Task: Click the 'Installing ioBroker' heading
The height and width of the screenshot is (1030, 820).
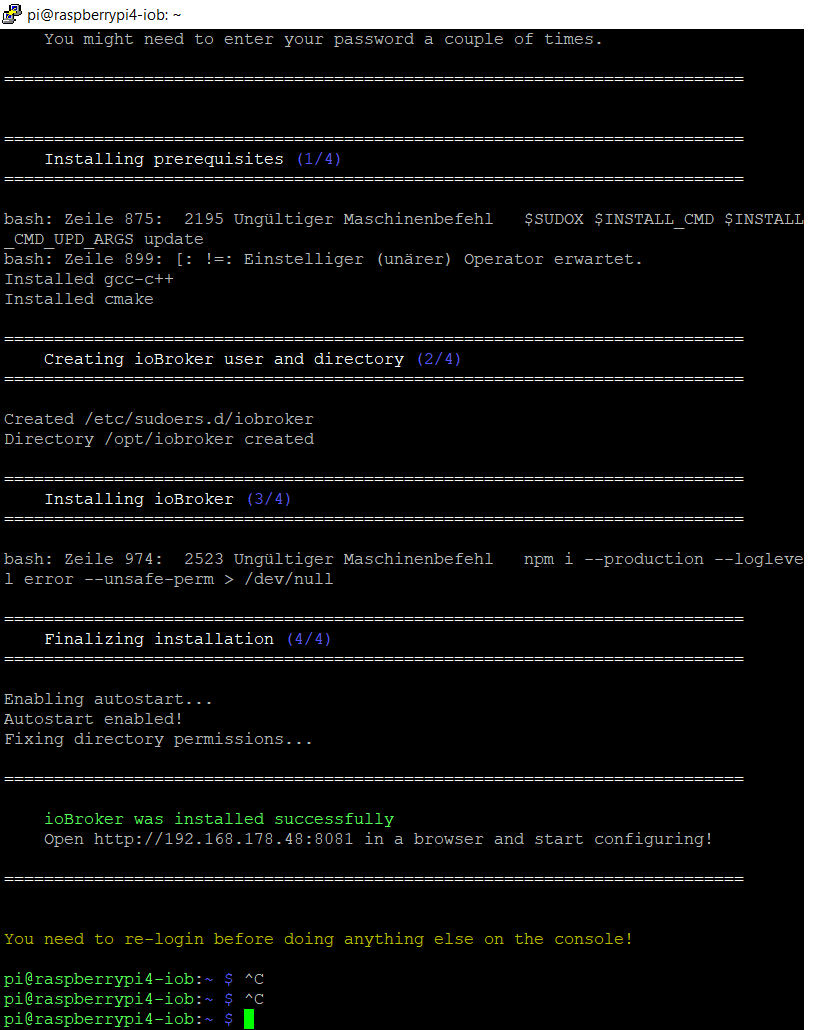Action: (139, 499)
